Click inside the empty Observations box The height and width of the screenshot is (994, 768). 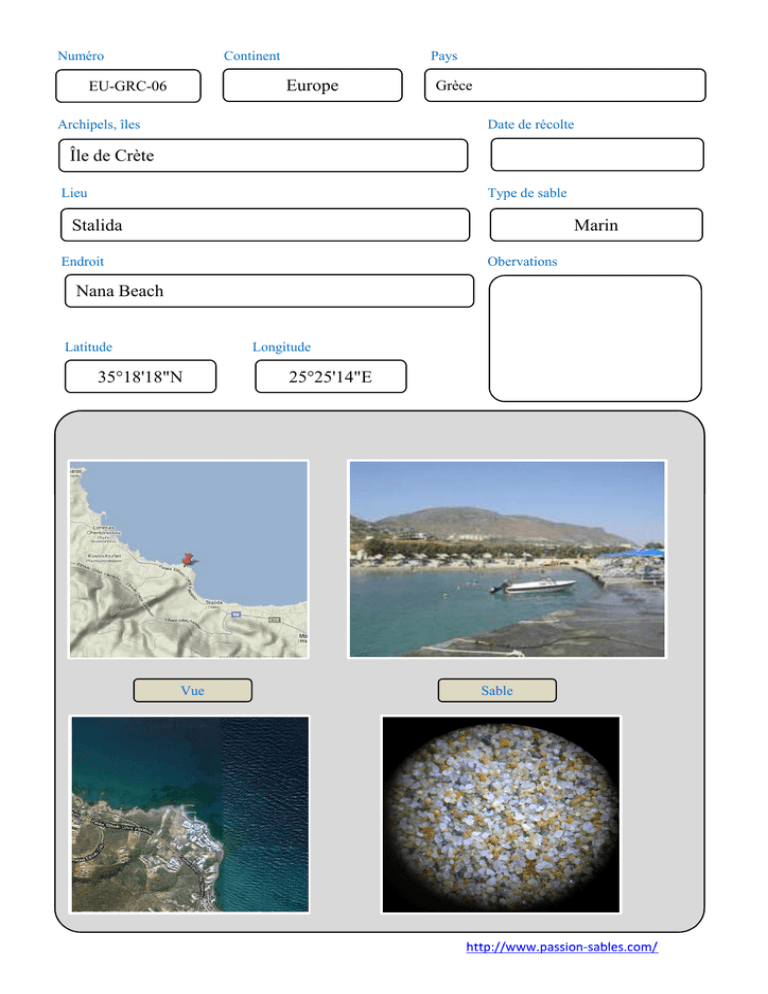[595, 338]
